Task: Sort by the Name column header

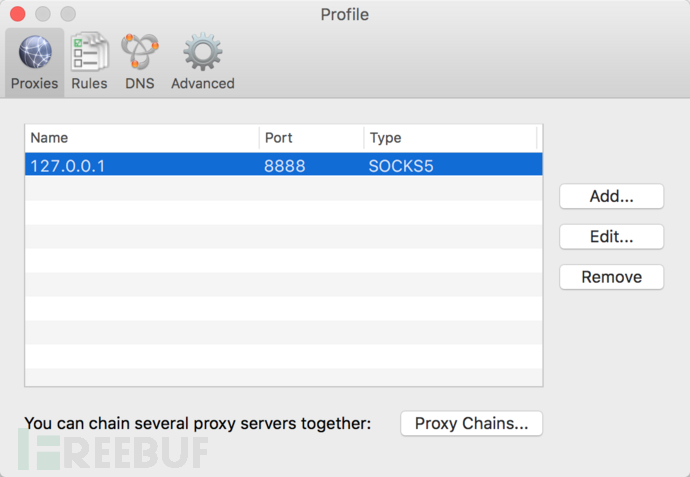Action: (140, 138)
